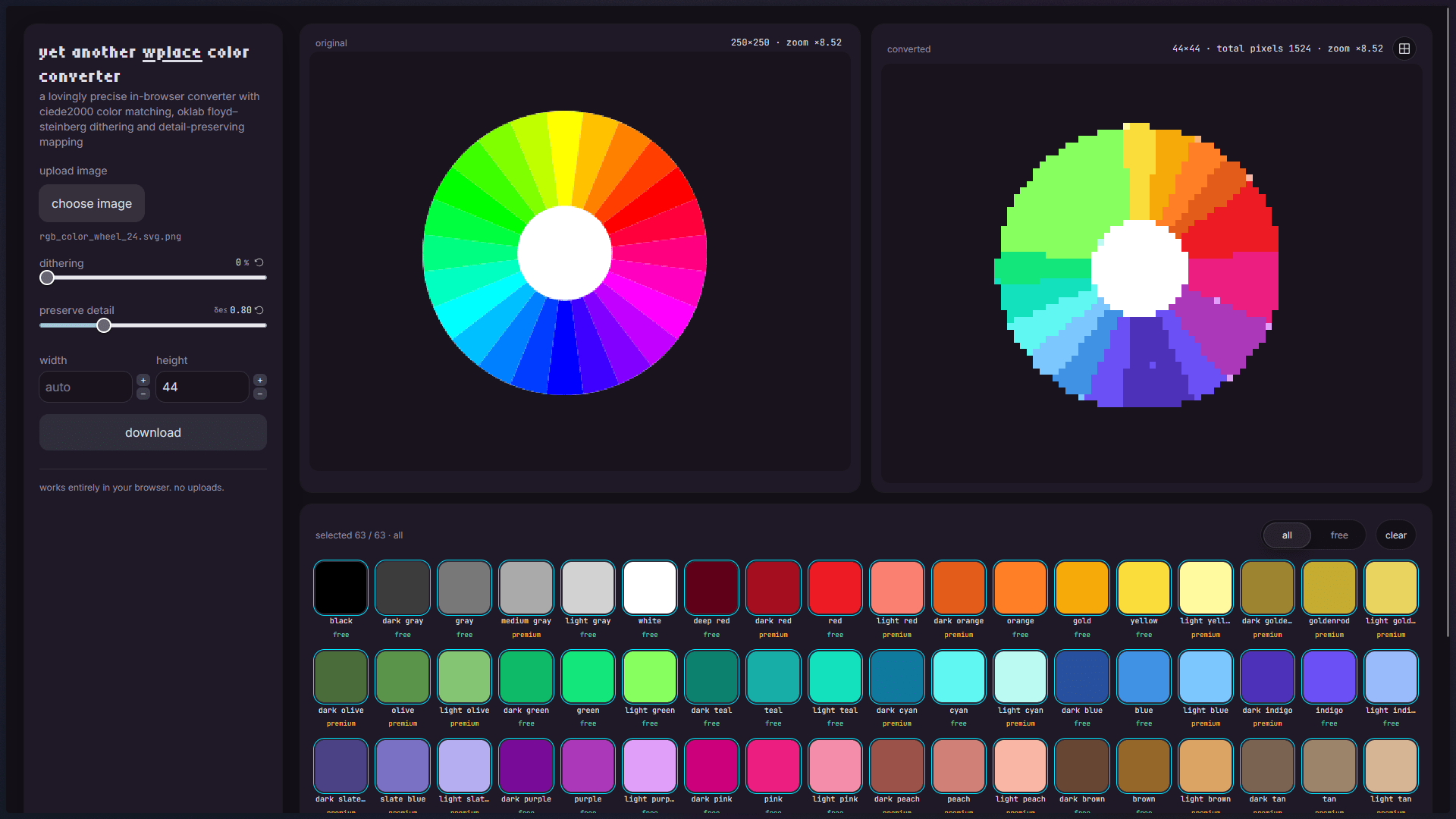
Task: Adjust the preserve detail slider
Action: pos(104,325)
